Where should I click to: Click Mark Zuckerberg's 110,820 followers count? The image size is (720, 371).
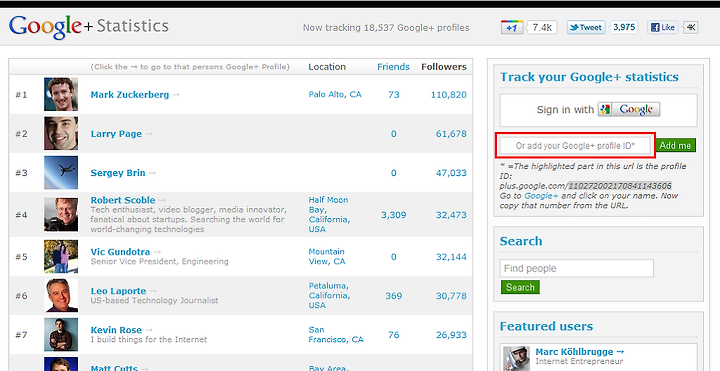pos(448,95)
